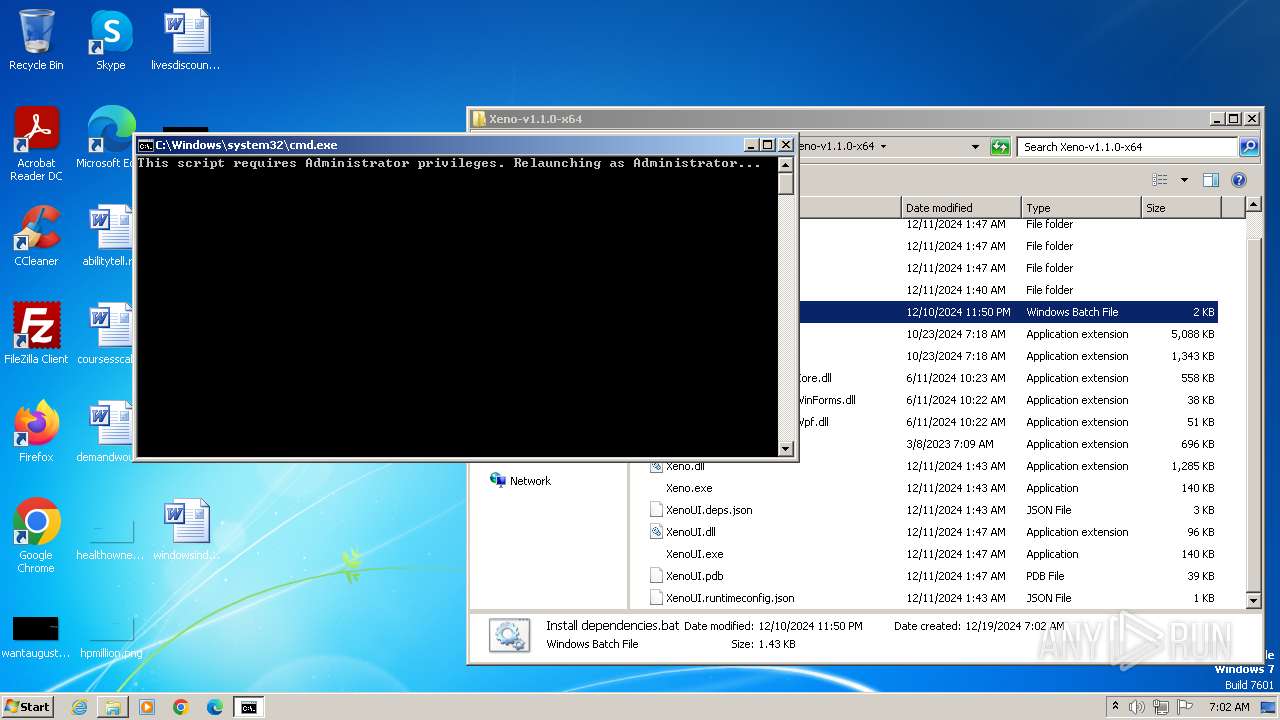Launch Microsoft Edge from the taskbar
Image resolution: width=1280 pixels, height=720 pixels.
click(215, 707)
